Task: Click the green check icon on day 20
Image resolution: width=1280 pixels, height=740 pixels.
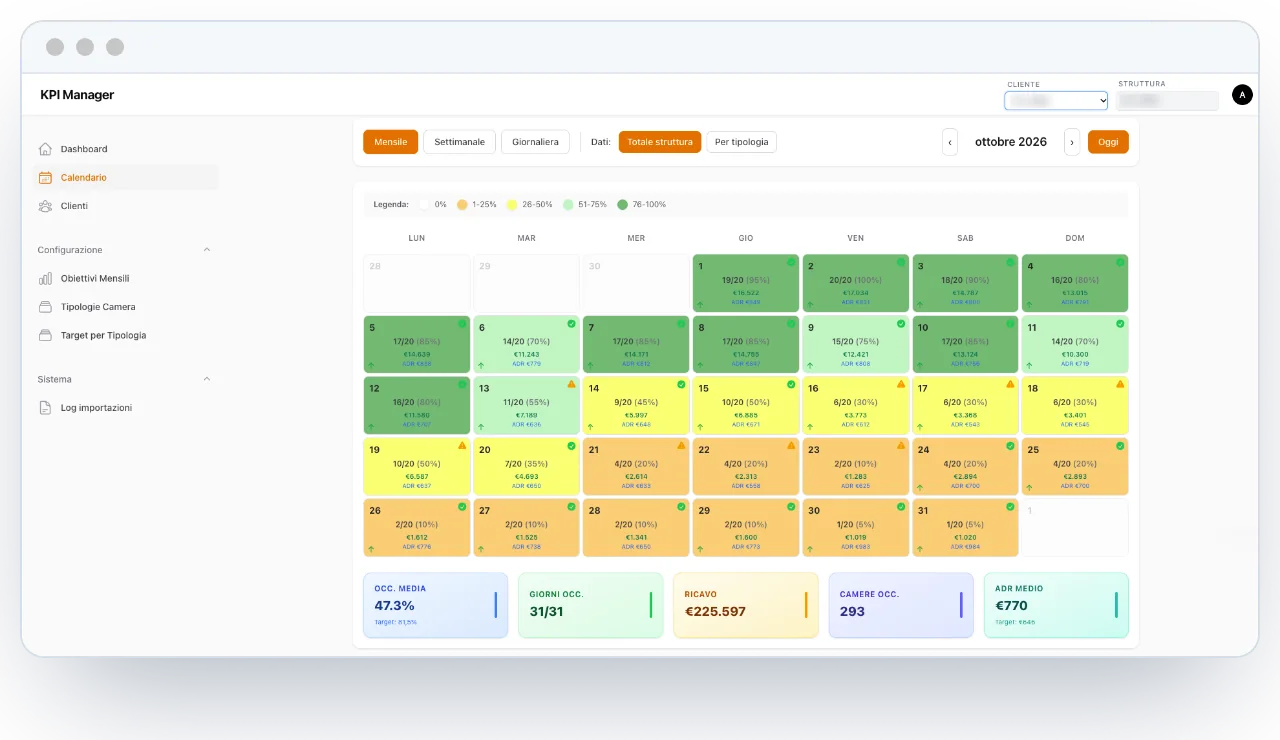Action: (571, 446)
